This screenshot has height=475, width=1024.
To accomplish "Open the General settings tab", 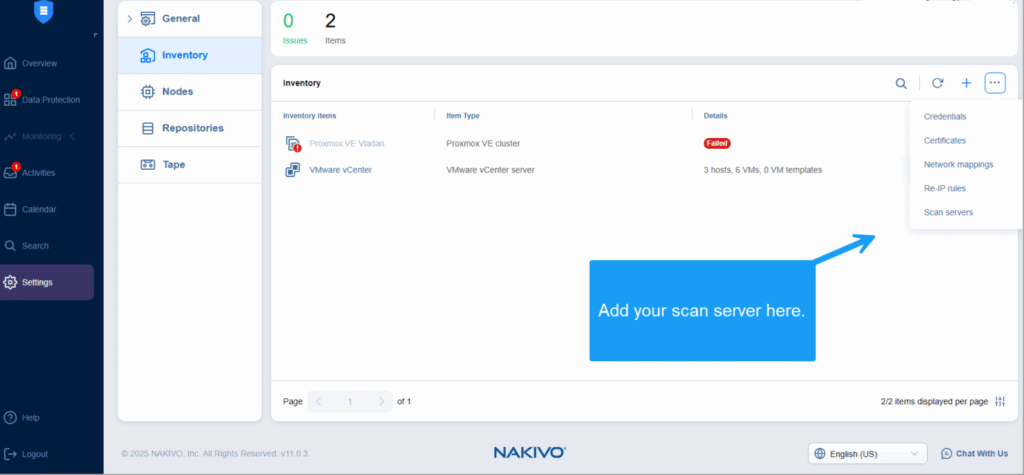I will coord(189,19).
